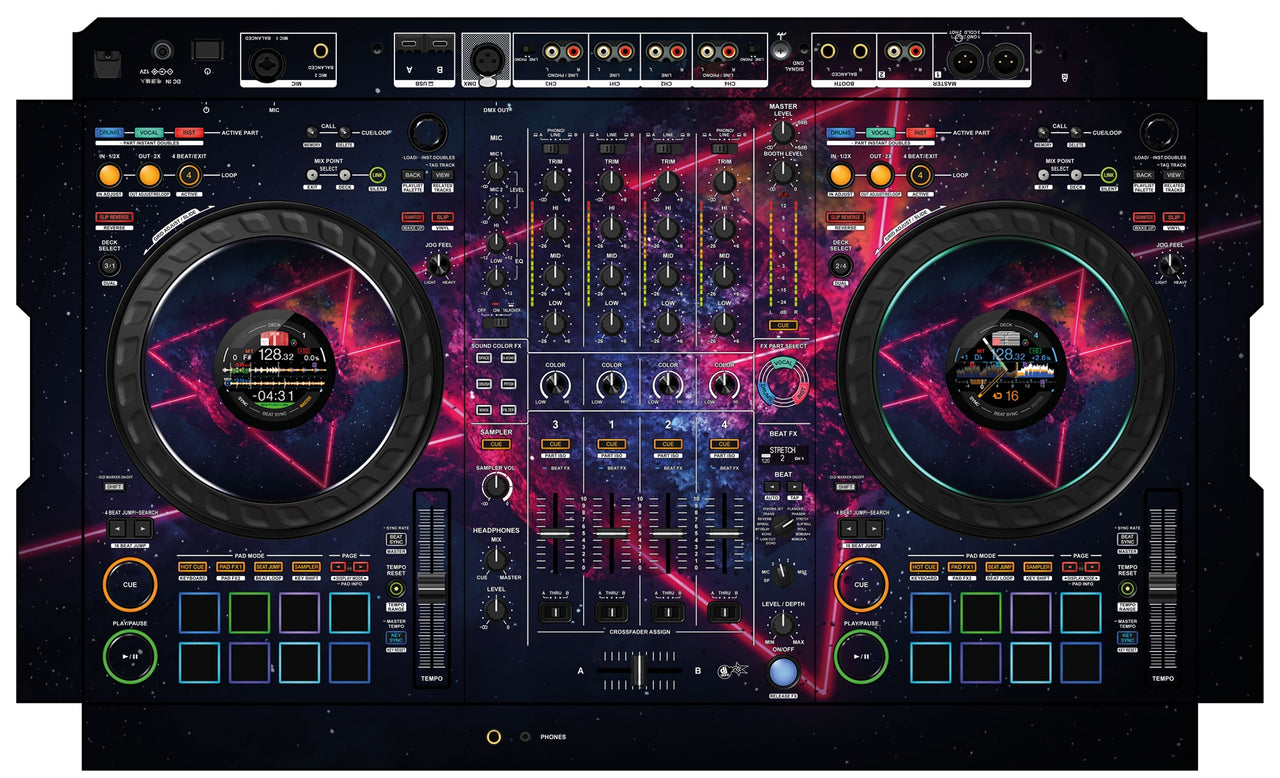Image resolution: width=1280 pixels, height=778 pixels.
Task: Click channel 1 input selector switch above TRIM
Action: pos(611,148)
